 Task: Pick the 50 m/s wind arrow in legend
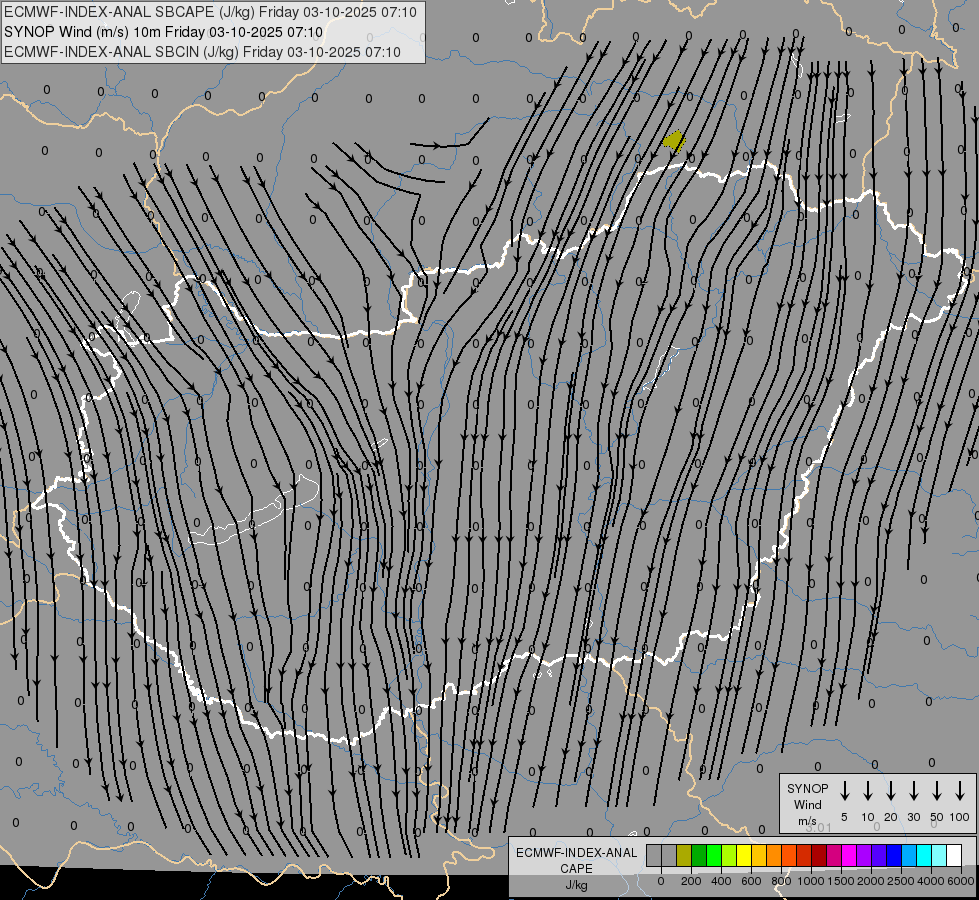coord(937,791)
